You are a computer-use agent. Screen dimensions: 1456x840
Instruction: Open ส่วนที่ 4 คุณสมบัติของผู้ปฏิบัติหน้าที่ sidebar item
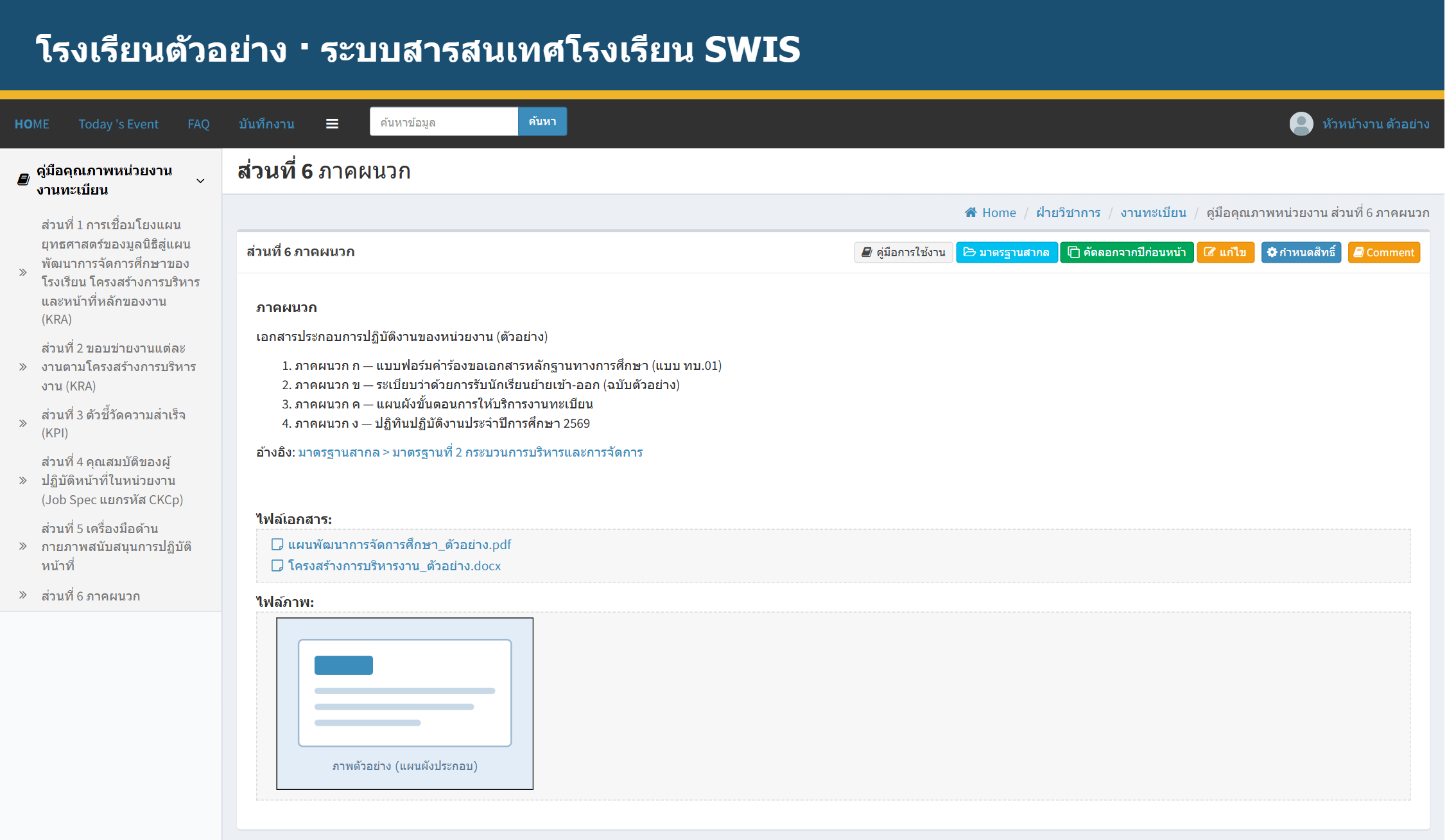click(112, 480)
